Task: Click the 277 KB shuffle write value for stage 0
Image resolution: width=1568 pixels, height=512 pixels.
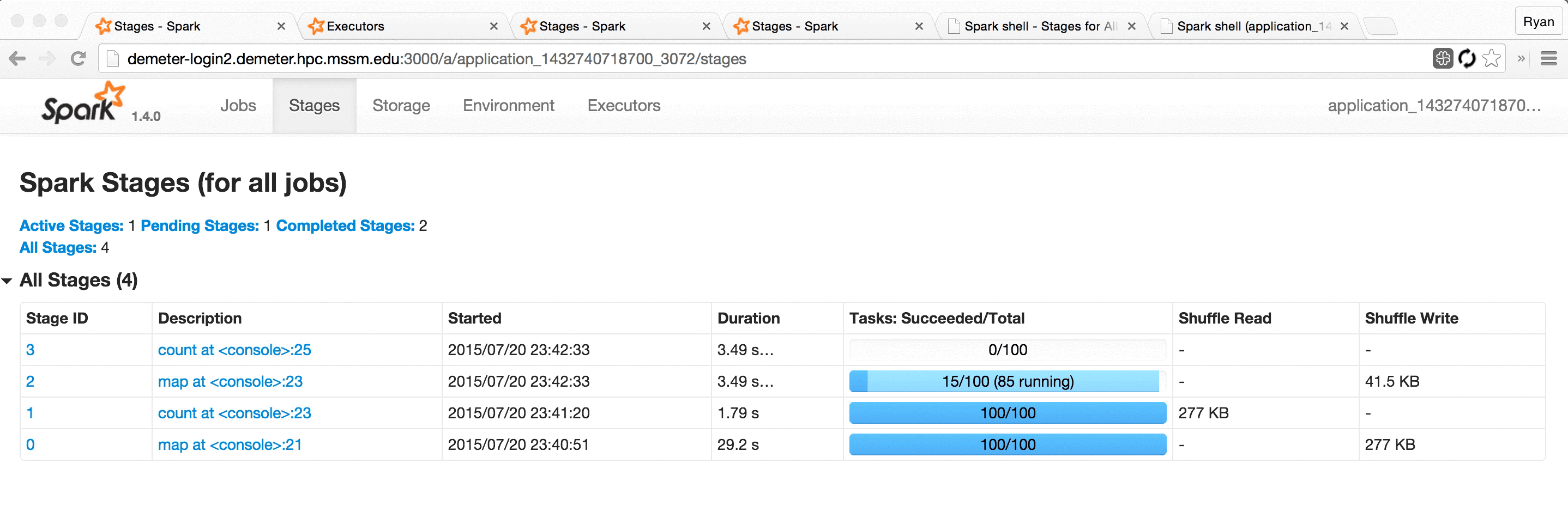Action: (x=1390, y=444)
